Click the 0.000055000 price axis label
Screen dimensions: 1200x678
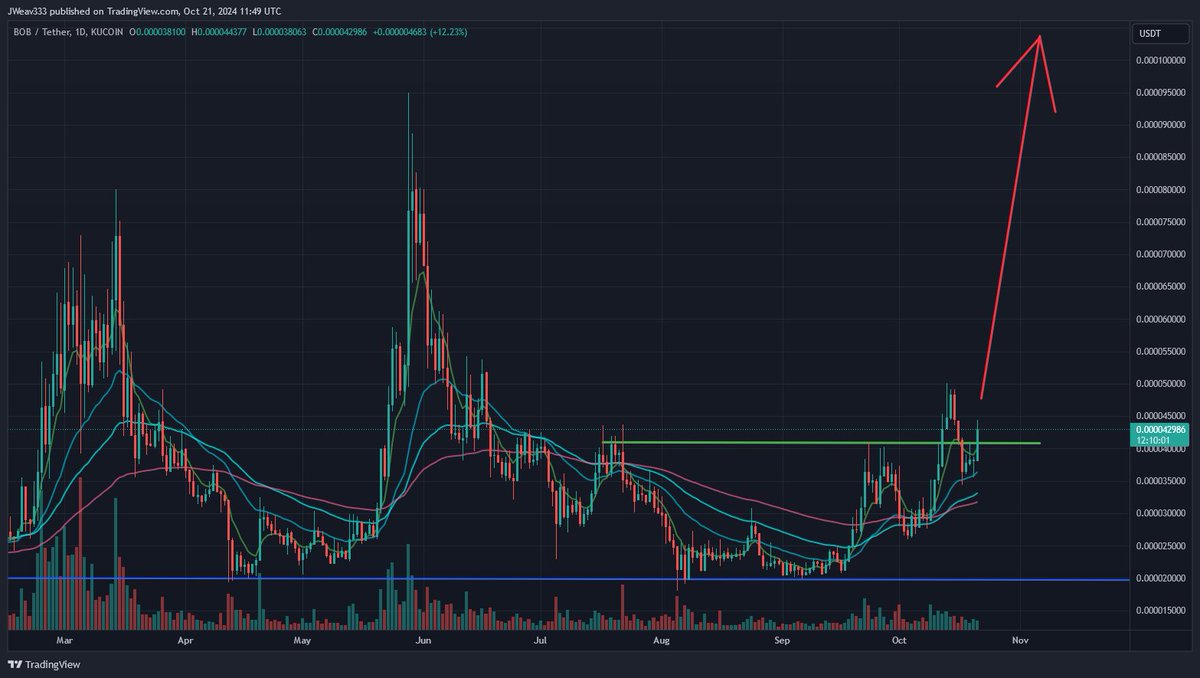[x=1161, y=352]
